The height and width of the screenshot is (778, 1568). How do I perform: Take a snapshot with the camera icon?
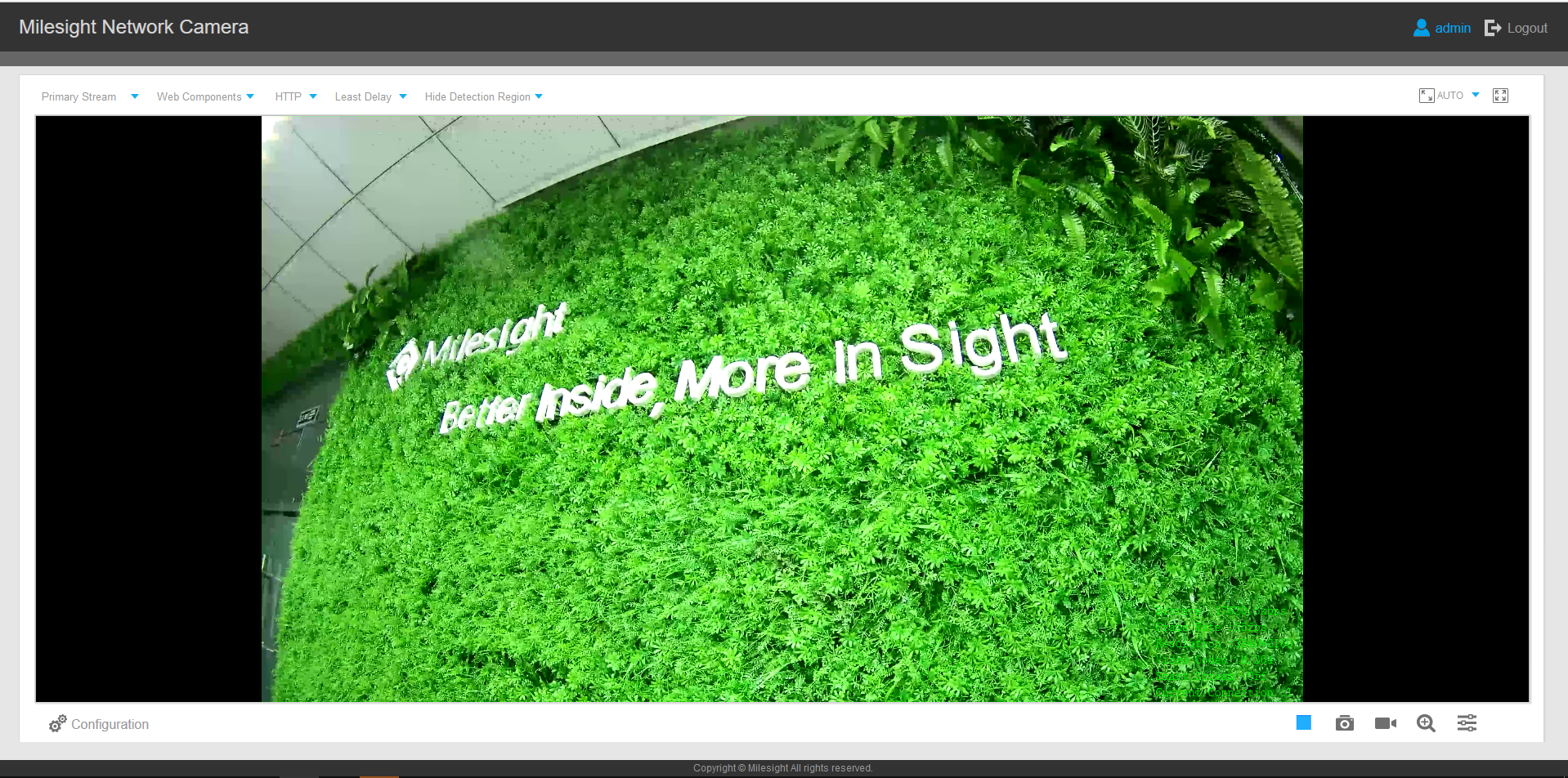click(1344, 723)
